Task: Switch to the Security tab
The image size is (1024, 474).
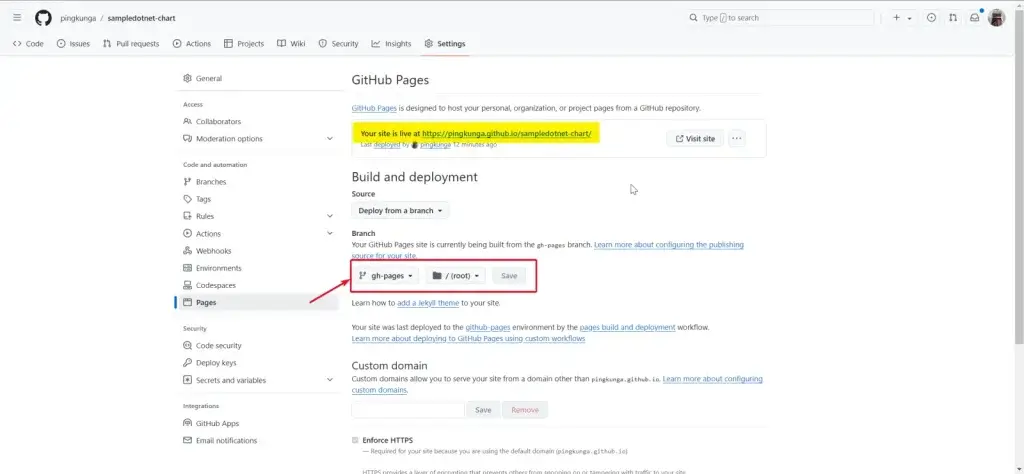Action: coord(338,44)
